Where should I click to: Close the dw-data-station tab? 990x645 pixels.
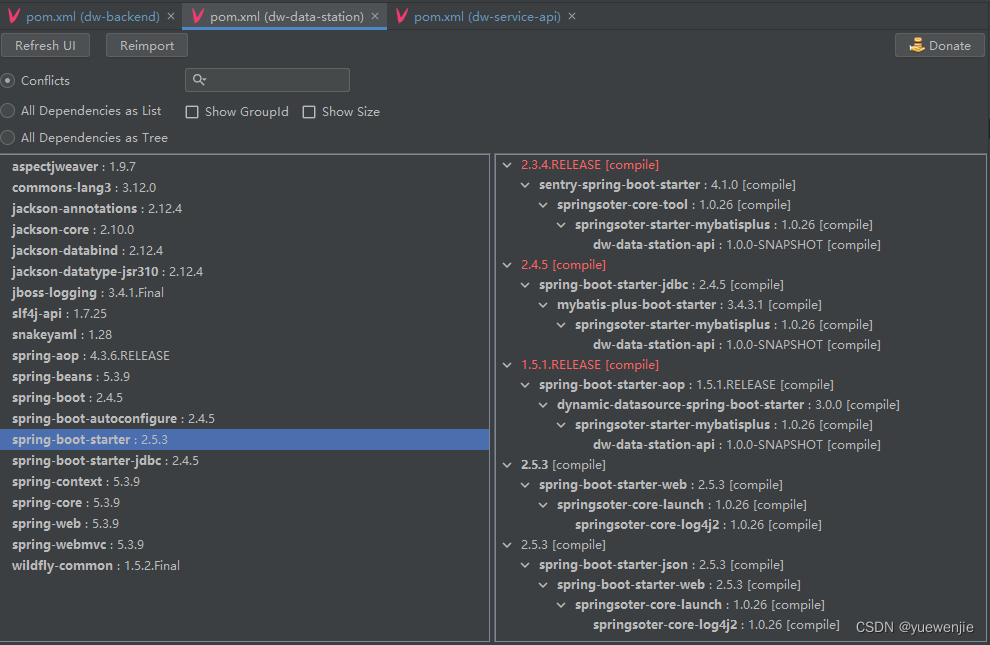pyautogui.click(x=374, y=16)
